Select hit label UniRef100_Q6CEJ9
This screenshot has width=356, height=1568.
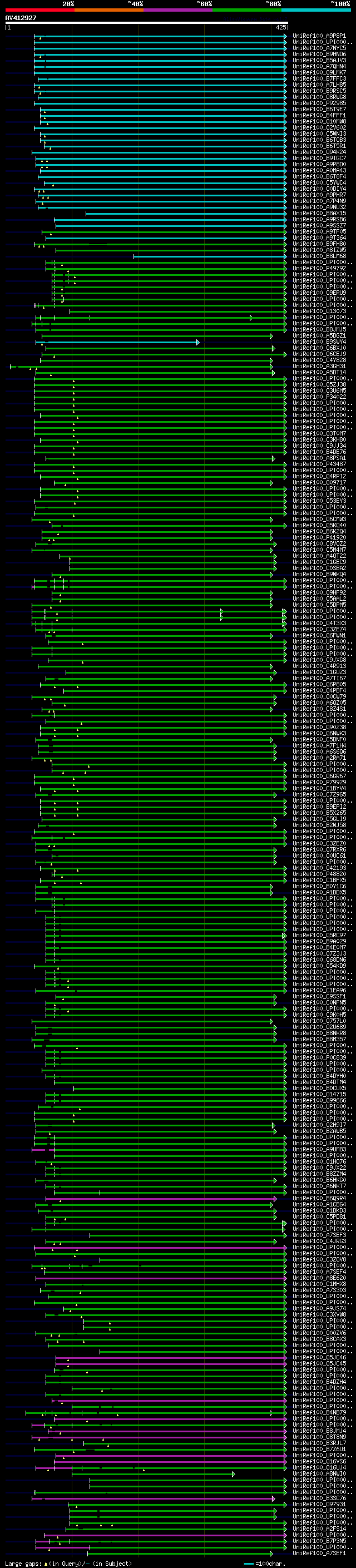[x=319, y=354]
